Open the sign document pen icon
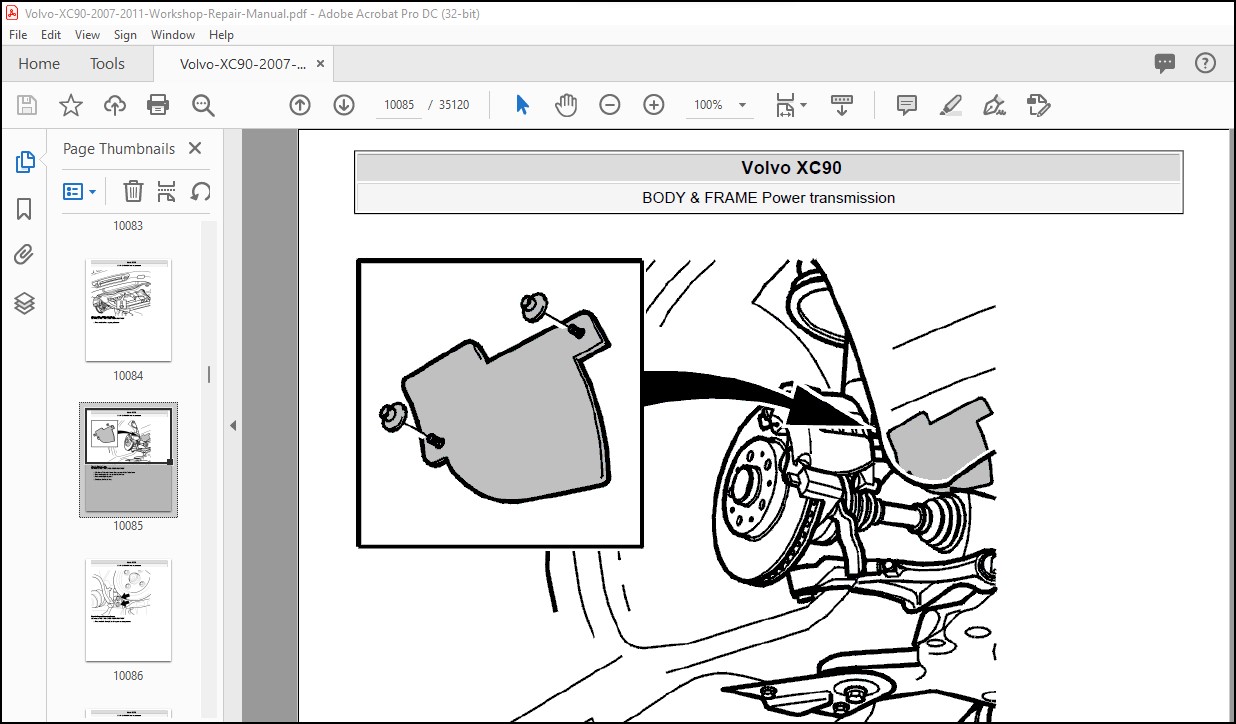Image resolution: width=1236 pixels, height=724 pixels. (995, 105)
